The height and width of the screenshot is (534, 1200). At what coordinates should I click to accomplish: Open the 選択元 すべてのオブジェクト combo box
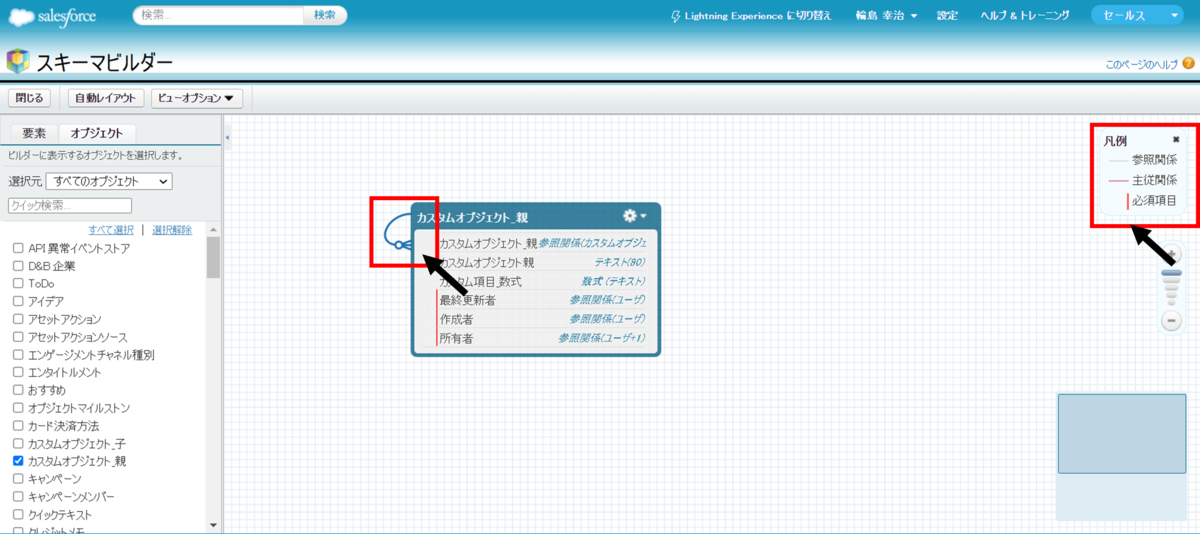click(x=109, y=181)
